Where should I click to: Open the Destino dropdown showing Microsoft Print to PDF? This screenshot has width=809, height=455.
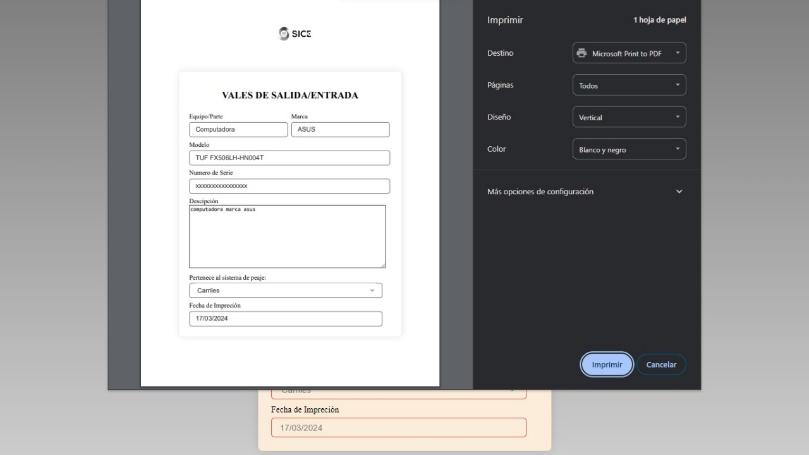coord(629,53)
